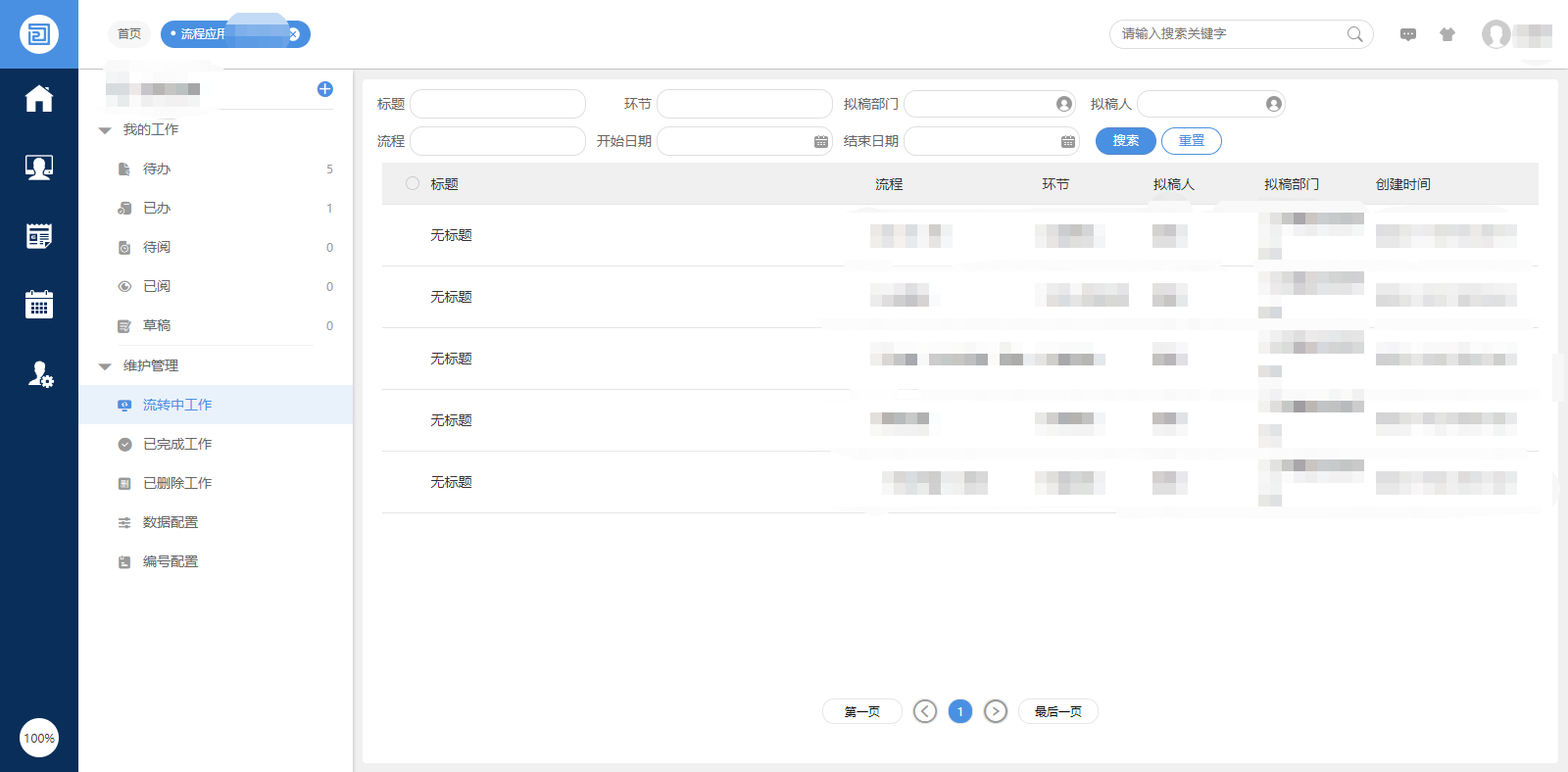Select 流转中工作 menu item
The height and width of the screenshot is (772, 1568).
point(216,405)
